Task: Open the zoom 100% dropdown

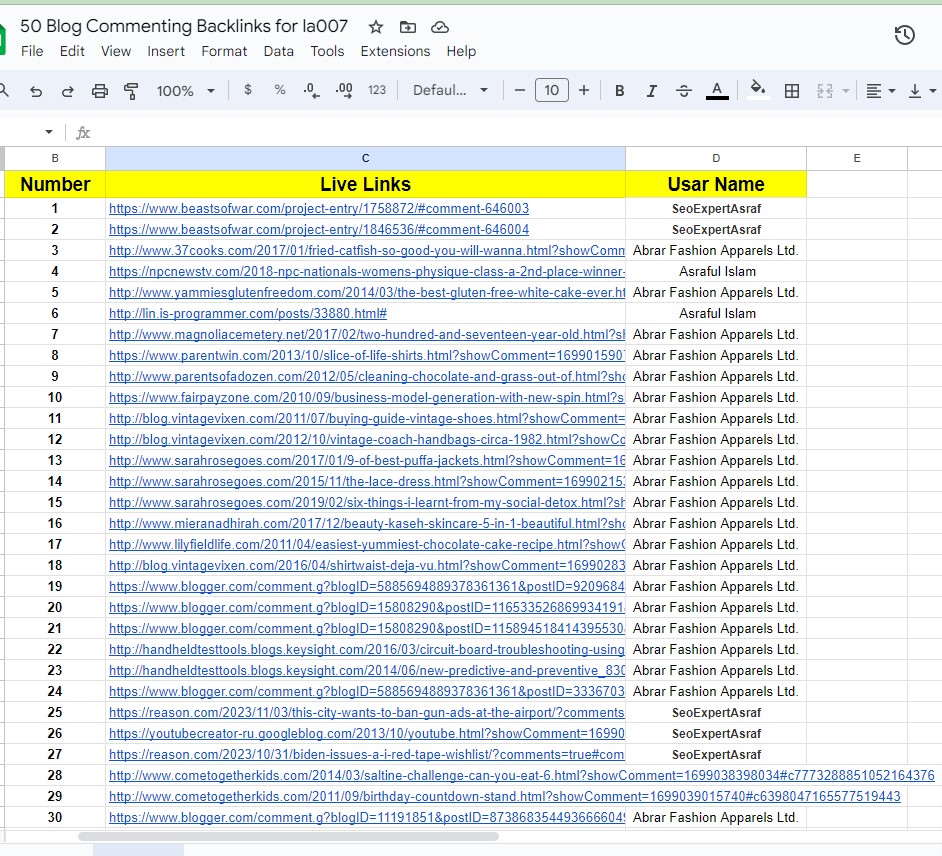Action: tap(185, 91)
